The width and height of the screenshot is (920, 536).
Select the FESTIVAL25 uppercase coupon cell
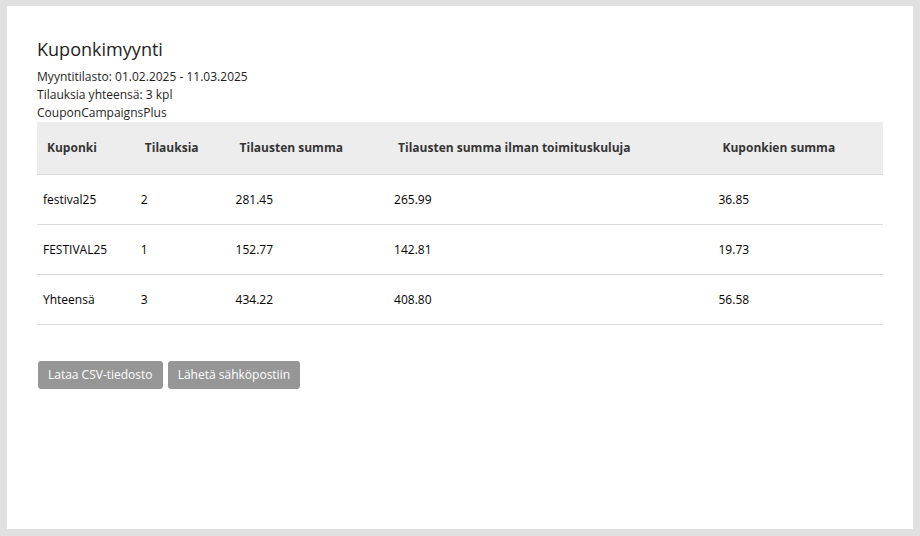75,250
